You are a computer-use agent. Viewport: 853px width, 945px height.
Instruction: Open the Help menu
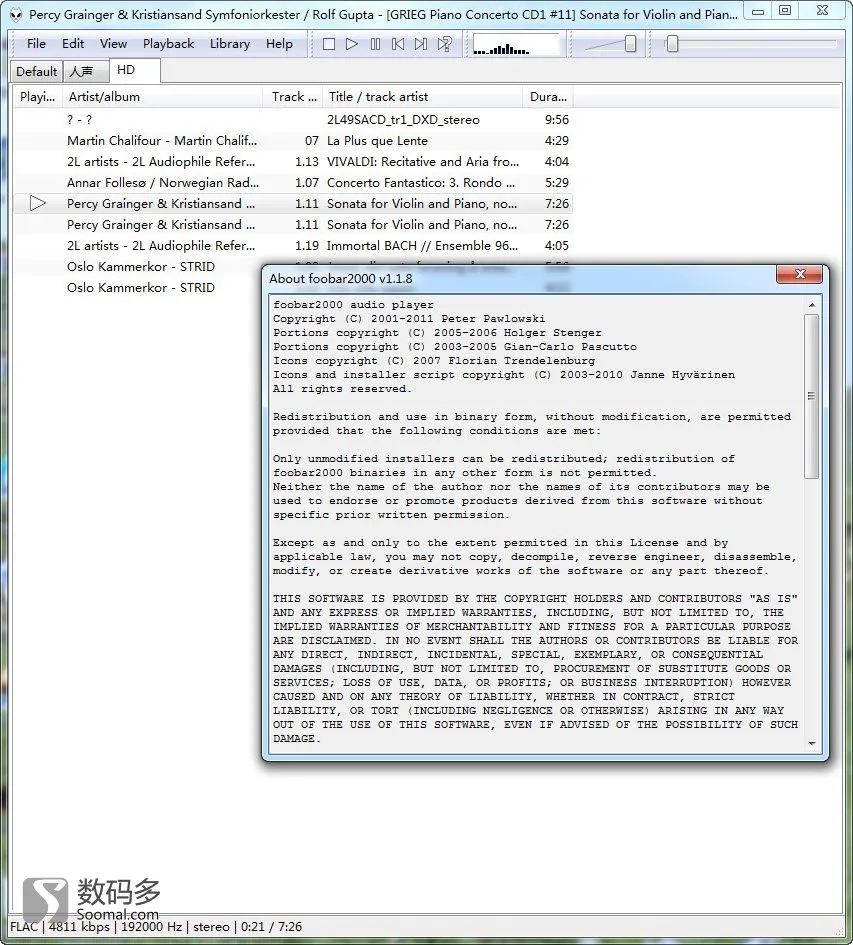pos(279,44)
